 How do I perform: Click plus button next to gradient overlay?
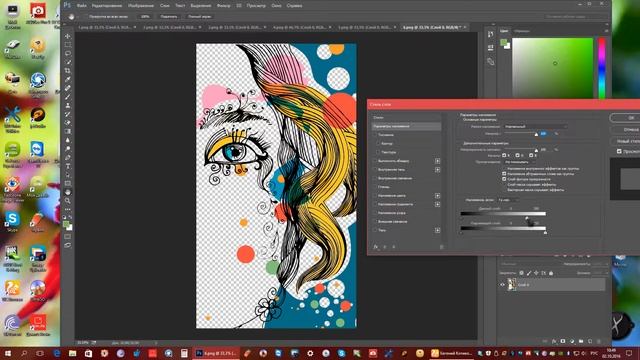(x=438, y=204)
